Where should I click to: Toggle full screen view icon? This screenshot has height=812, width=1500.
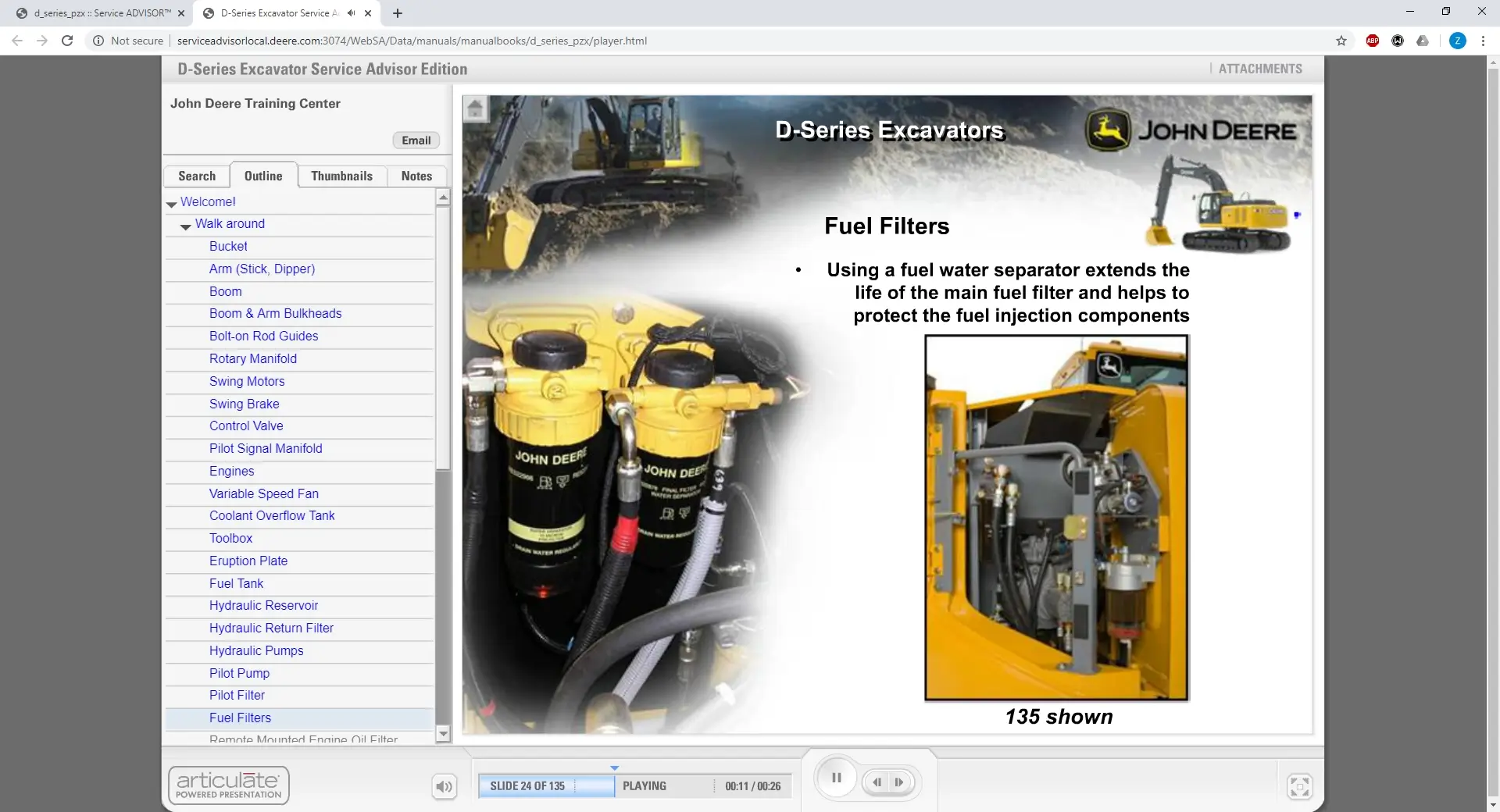pyautogui.click(x=1299, y=786)
